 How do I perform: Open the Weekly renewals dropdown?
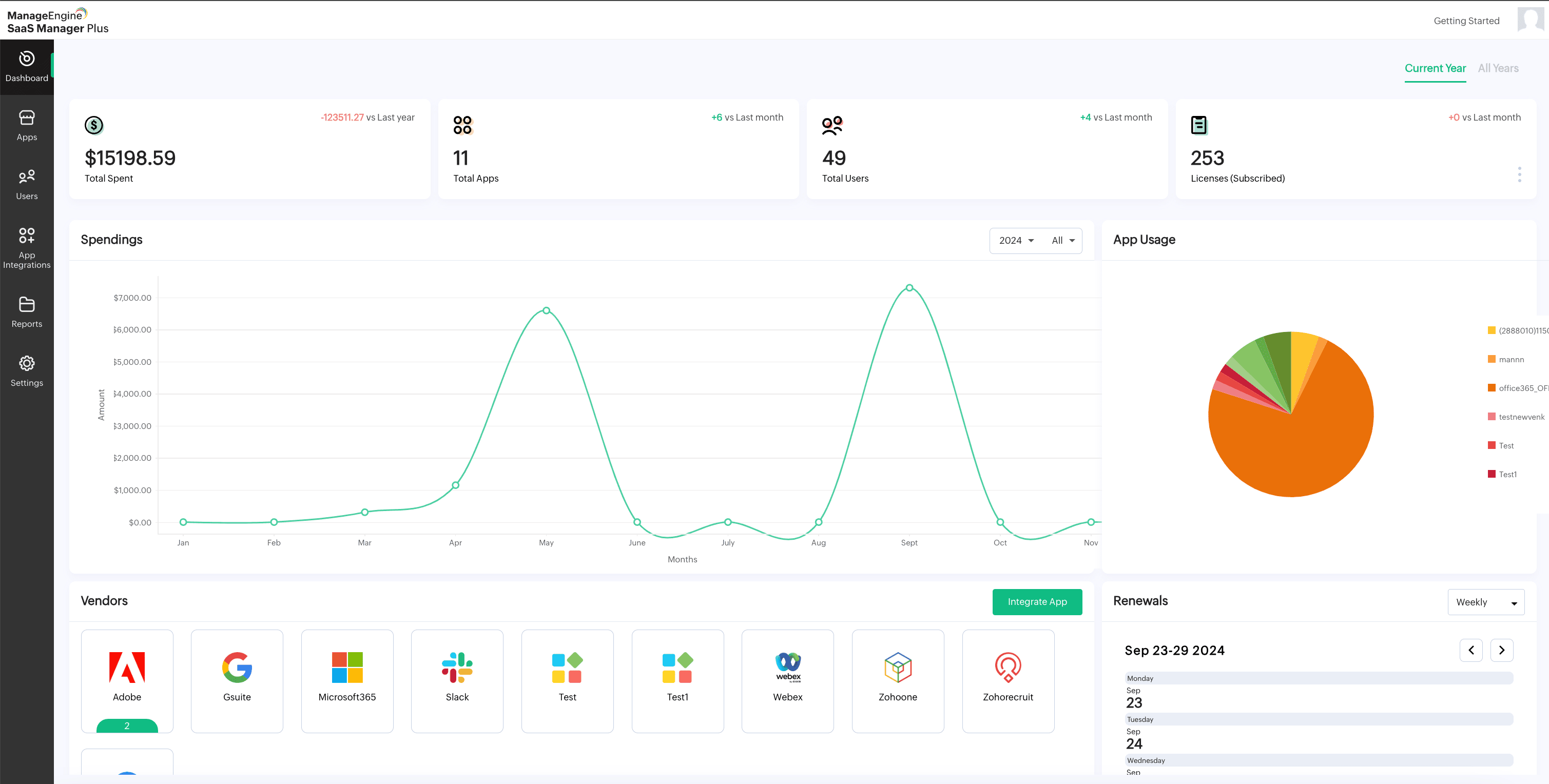point(1485,602)
